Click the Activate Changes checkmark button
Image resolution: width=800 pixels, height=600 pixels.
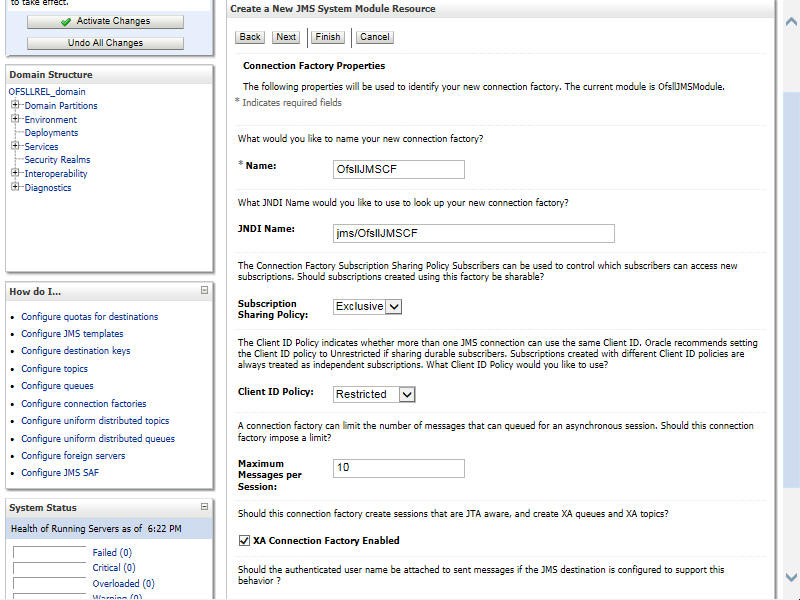pyautogui.click(x=105, y=21)
